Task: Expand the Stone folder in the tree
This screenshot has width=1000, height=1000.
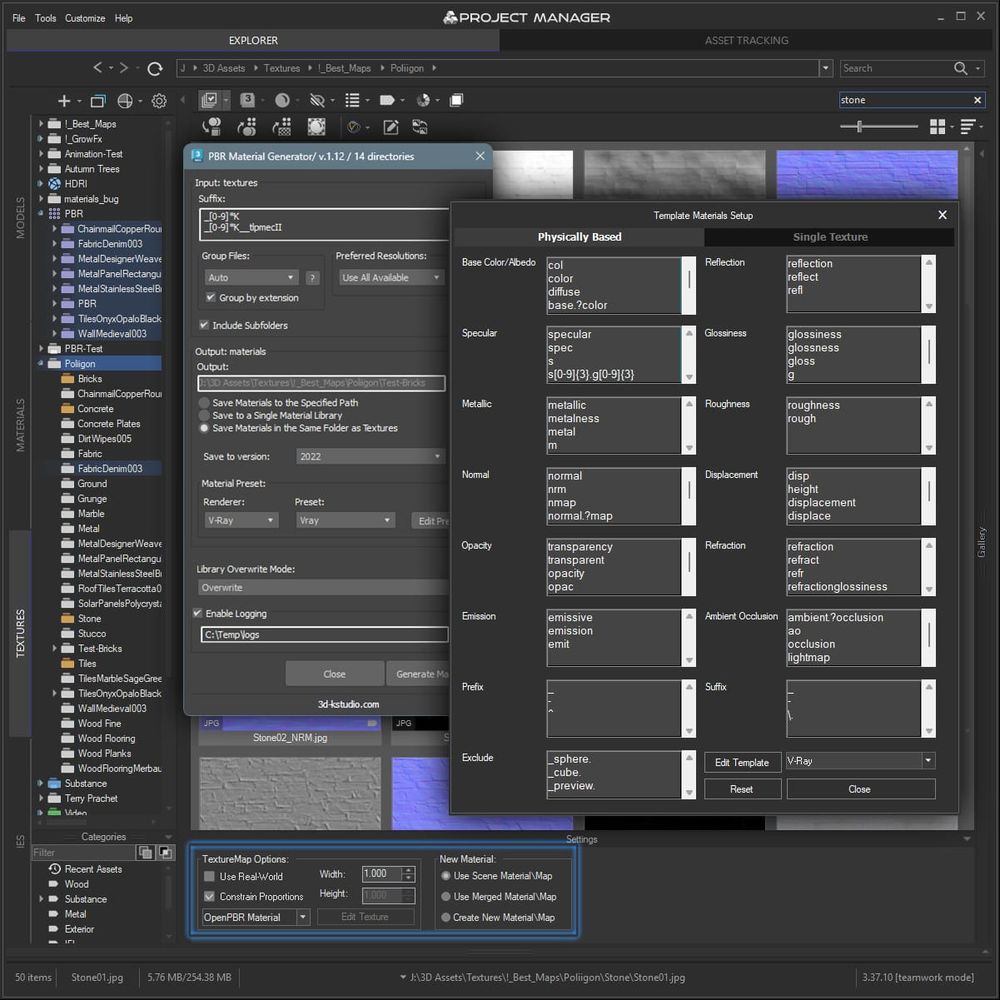Action: click(x=90, y=618)
